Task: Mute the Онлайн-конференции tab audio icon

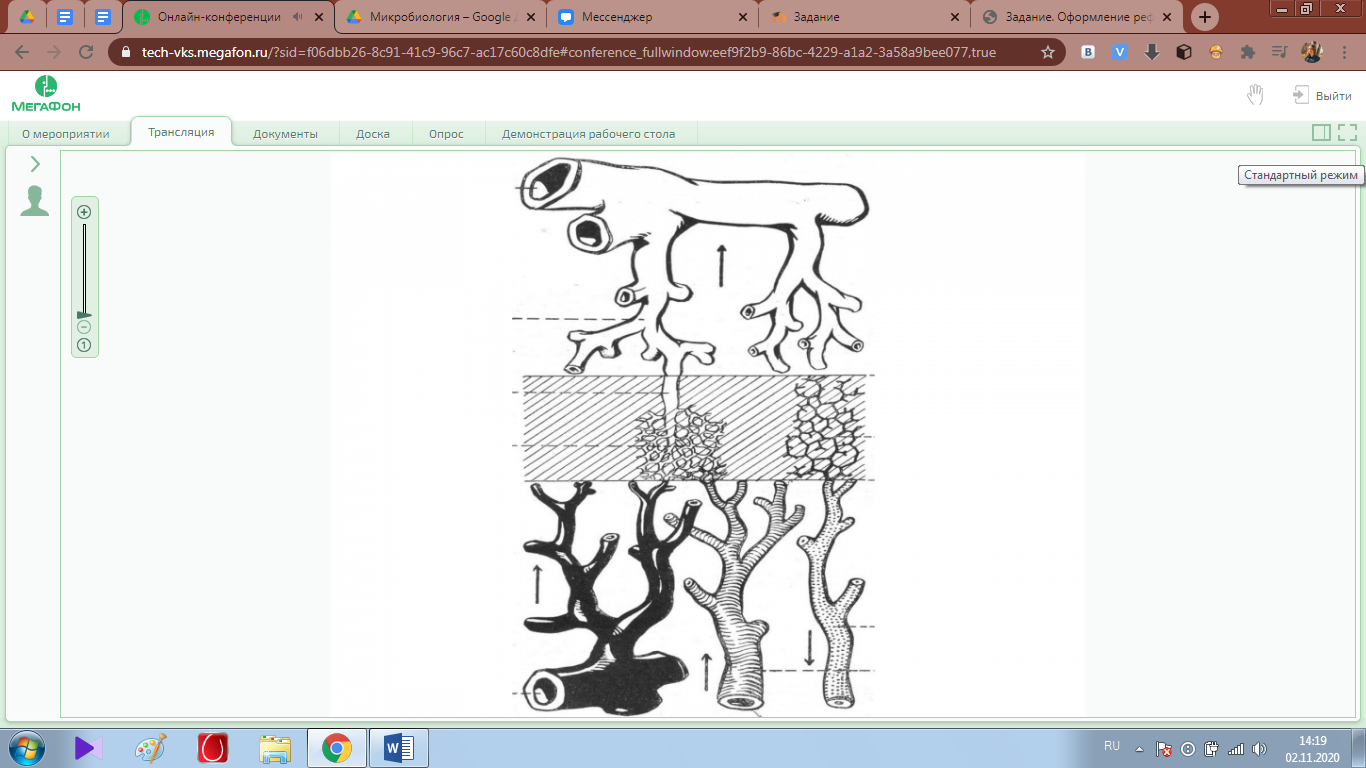Action: point(299,17)
